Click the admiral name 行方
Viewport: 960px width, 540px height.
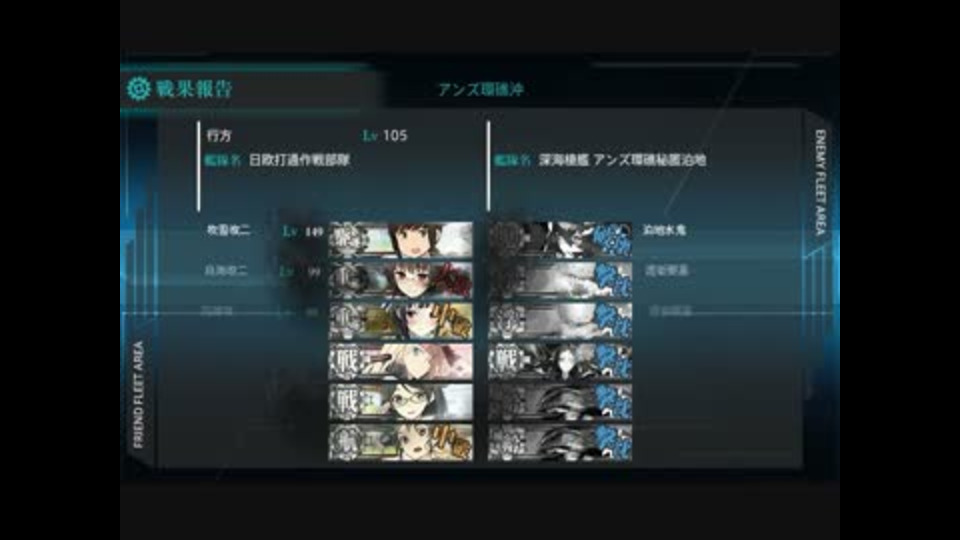pos(219,135)
